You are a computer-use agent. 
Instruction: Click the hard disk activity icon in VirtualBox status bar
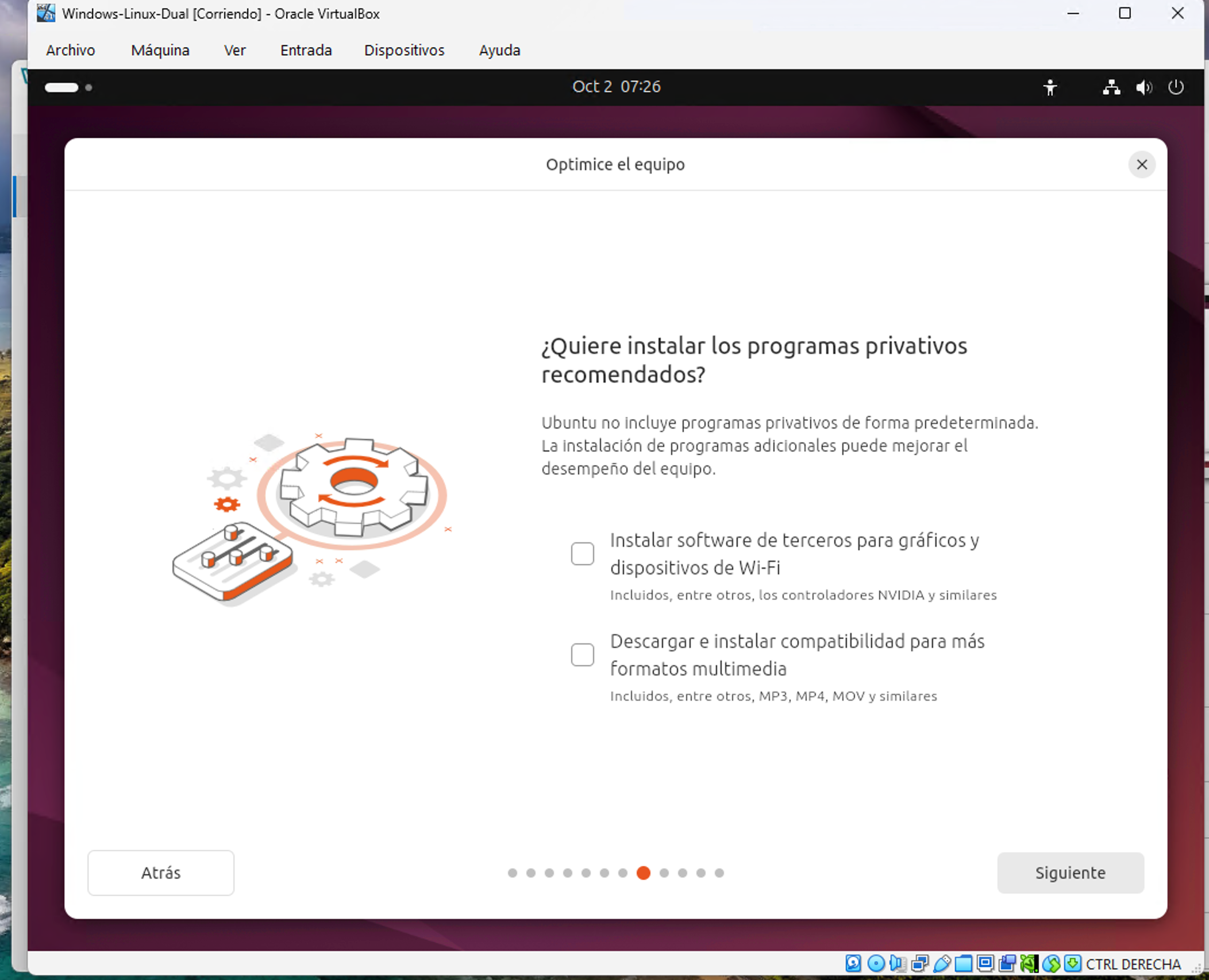853,963
